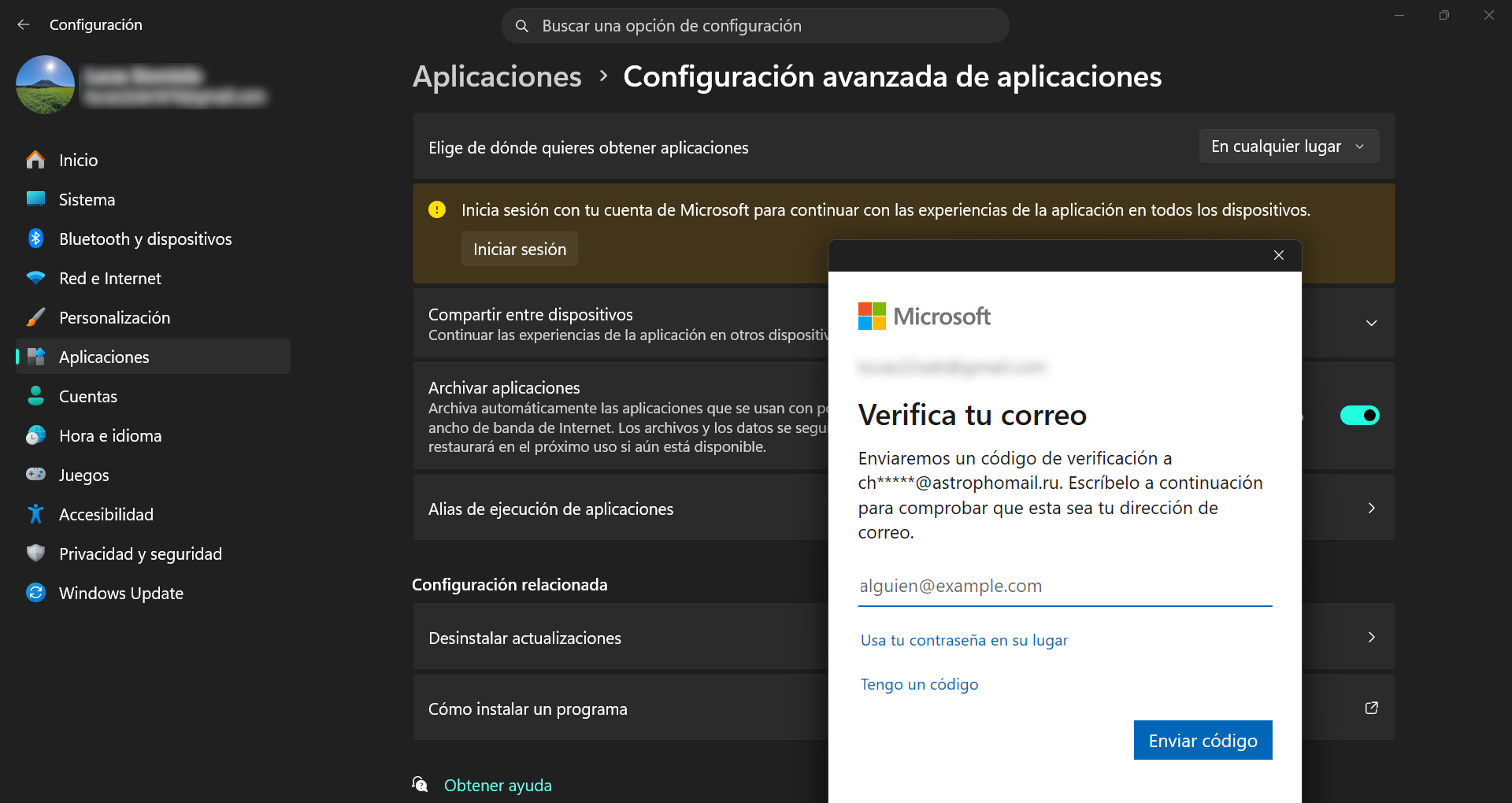Open Bluetooth y dispositivos settings
Viewport: 1512px width, 803px height.
(x=153, y=239)
